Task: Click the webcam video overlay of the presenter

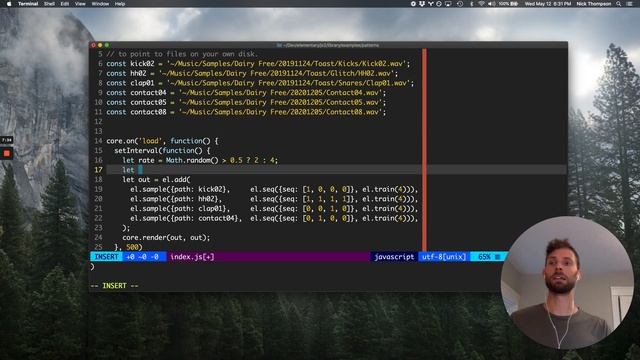Action: [x=567, y=282]
